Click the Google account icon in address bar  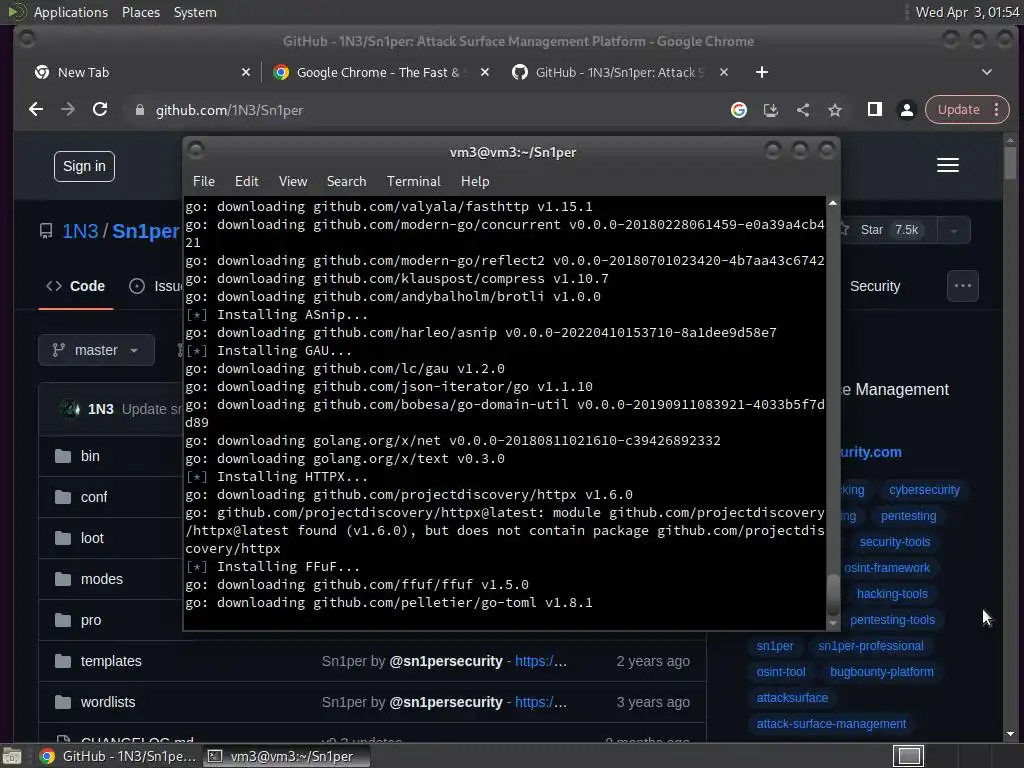(x=739, y=110)
